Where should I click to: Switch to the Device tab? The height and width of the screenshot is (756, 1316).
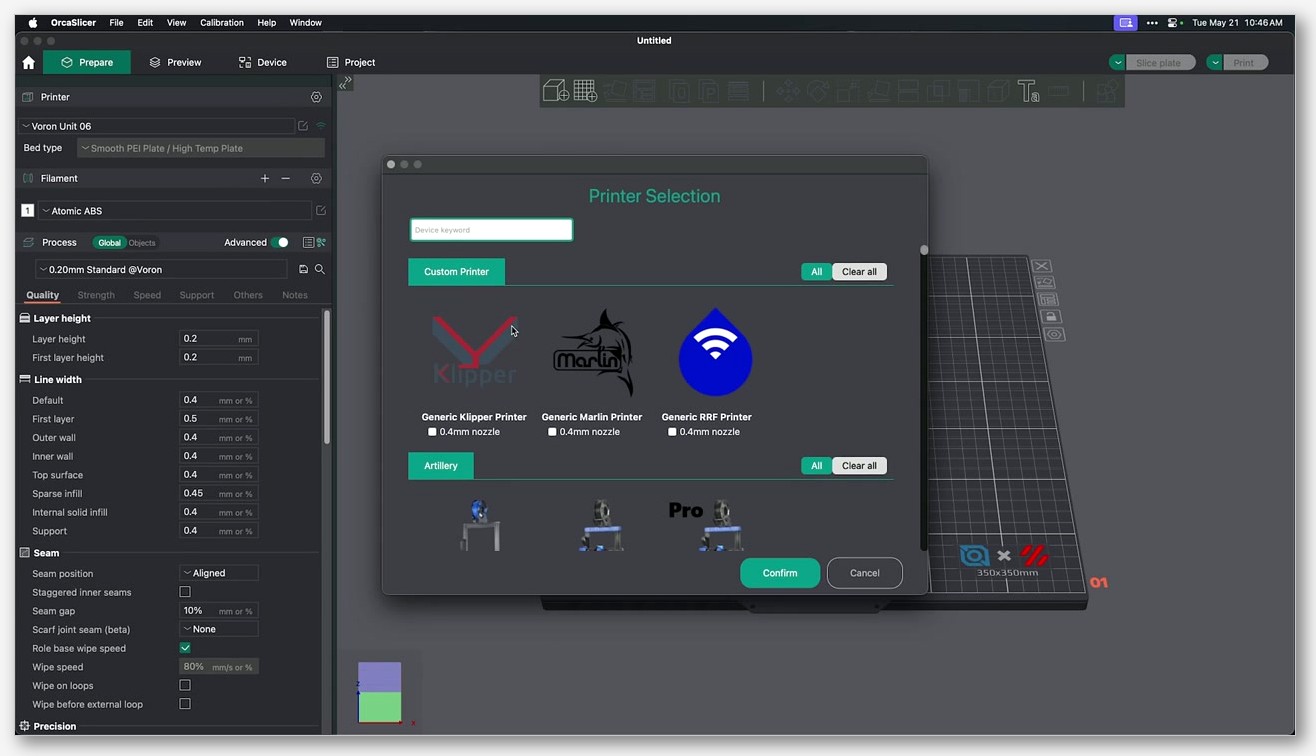tap(263, 62)
